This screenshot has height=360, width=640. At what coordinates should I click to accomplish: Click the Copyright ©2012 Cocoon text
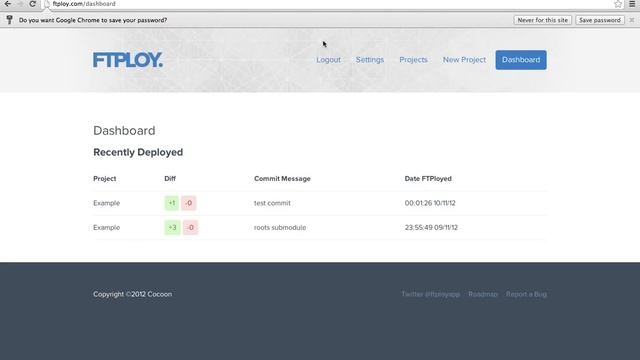(x=132, y=294)
